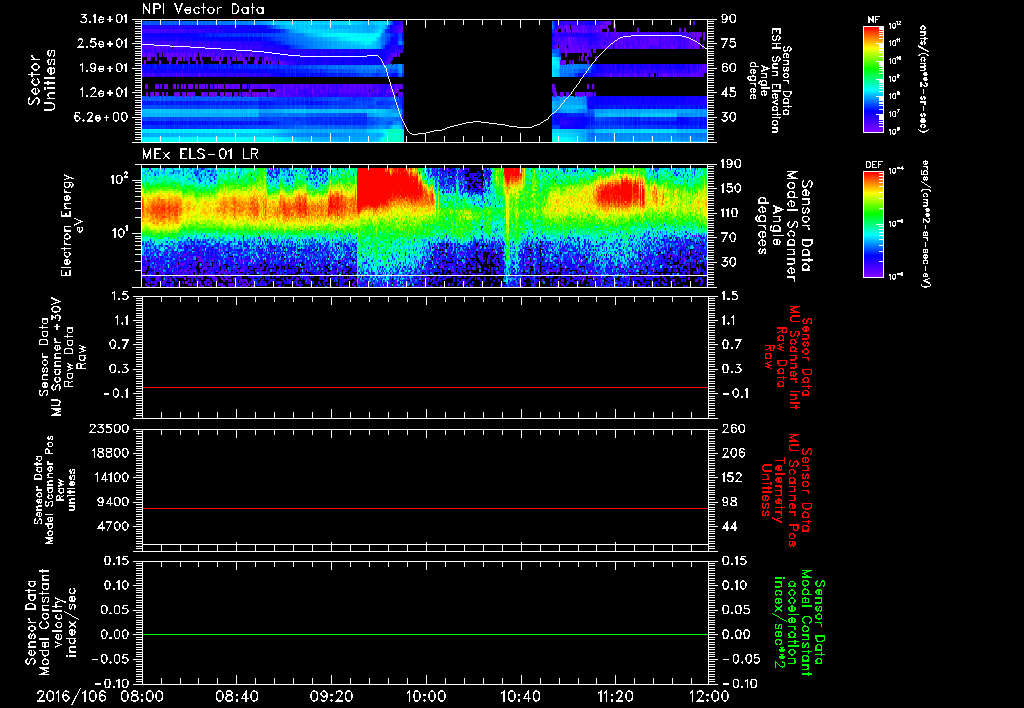Click the "44" telemetry tick label
This screenshot has height=708, width=1024.
click(729, 526)
